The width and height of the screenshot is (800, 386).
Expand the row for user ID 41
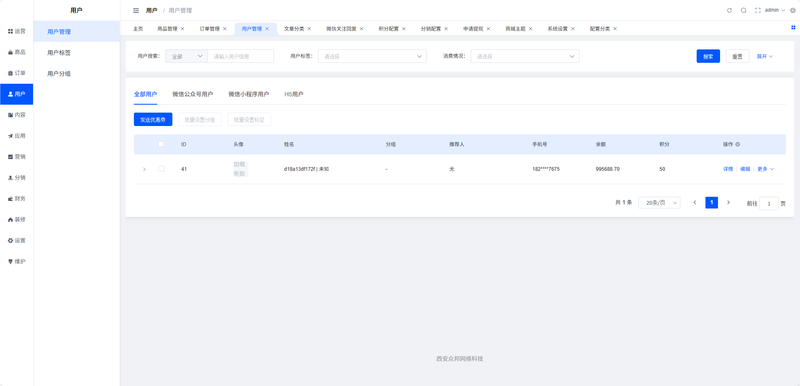tap(144, 169)
